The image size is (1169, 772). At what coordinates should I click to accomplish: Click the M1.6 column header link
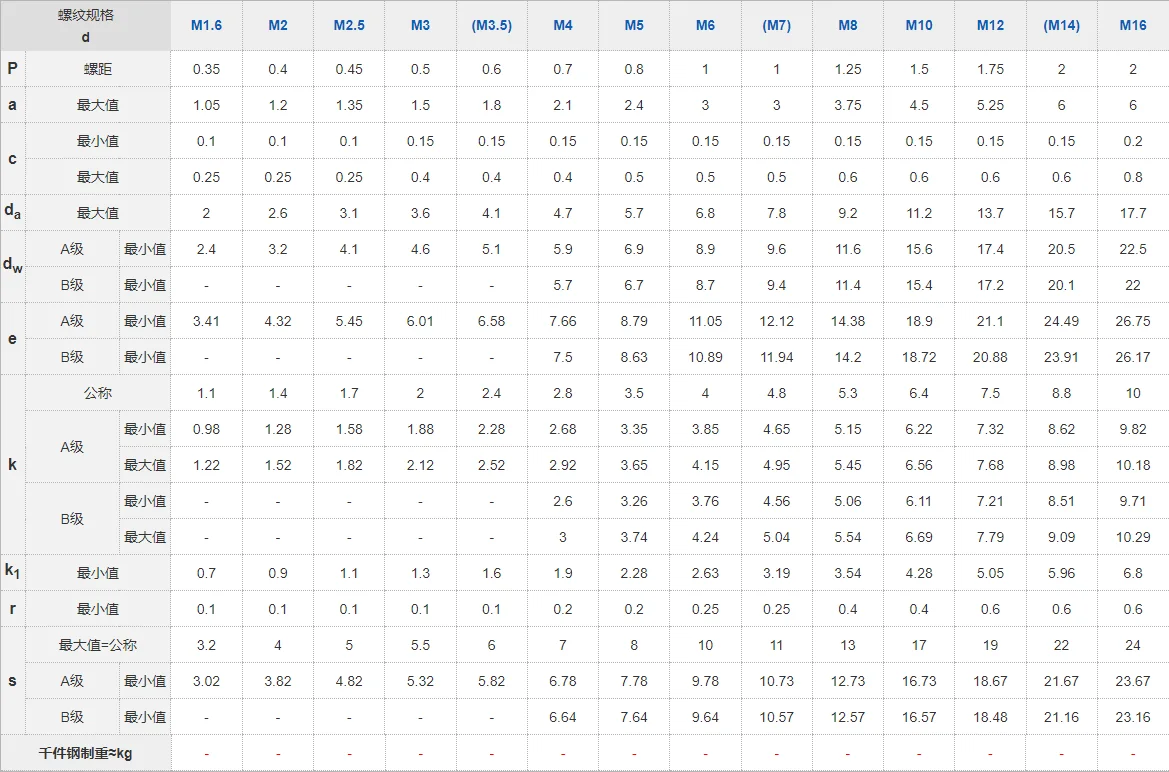pos(206,25)
